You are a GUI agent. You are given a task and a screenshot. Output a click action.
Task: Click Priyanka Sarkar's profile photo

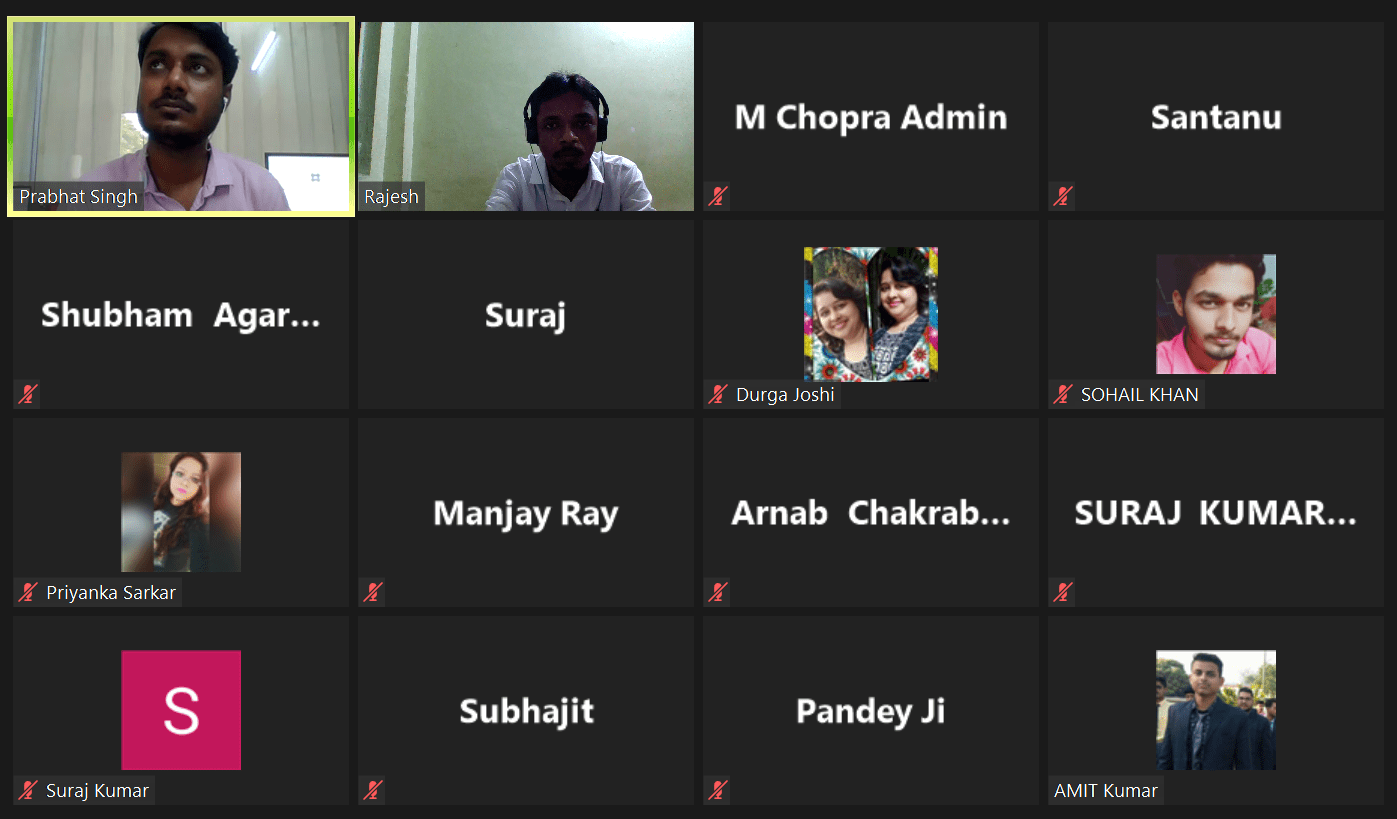[181, 512]
